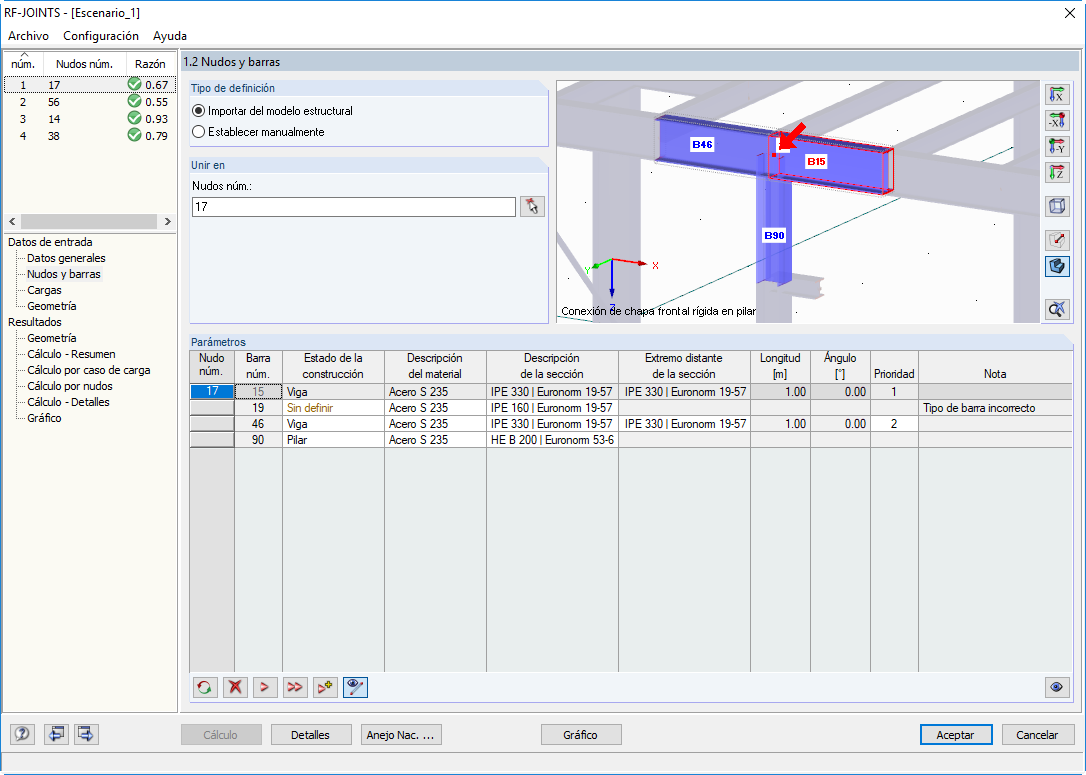
Task: Click 'HE B 200 | Euronorm 53-6' cell
Action: [x=552, y=440]
